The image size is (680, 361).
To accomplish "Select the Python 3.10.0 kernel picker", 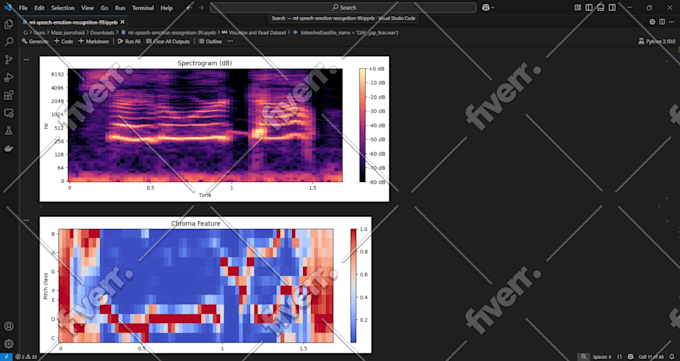I will point(657,41).
